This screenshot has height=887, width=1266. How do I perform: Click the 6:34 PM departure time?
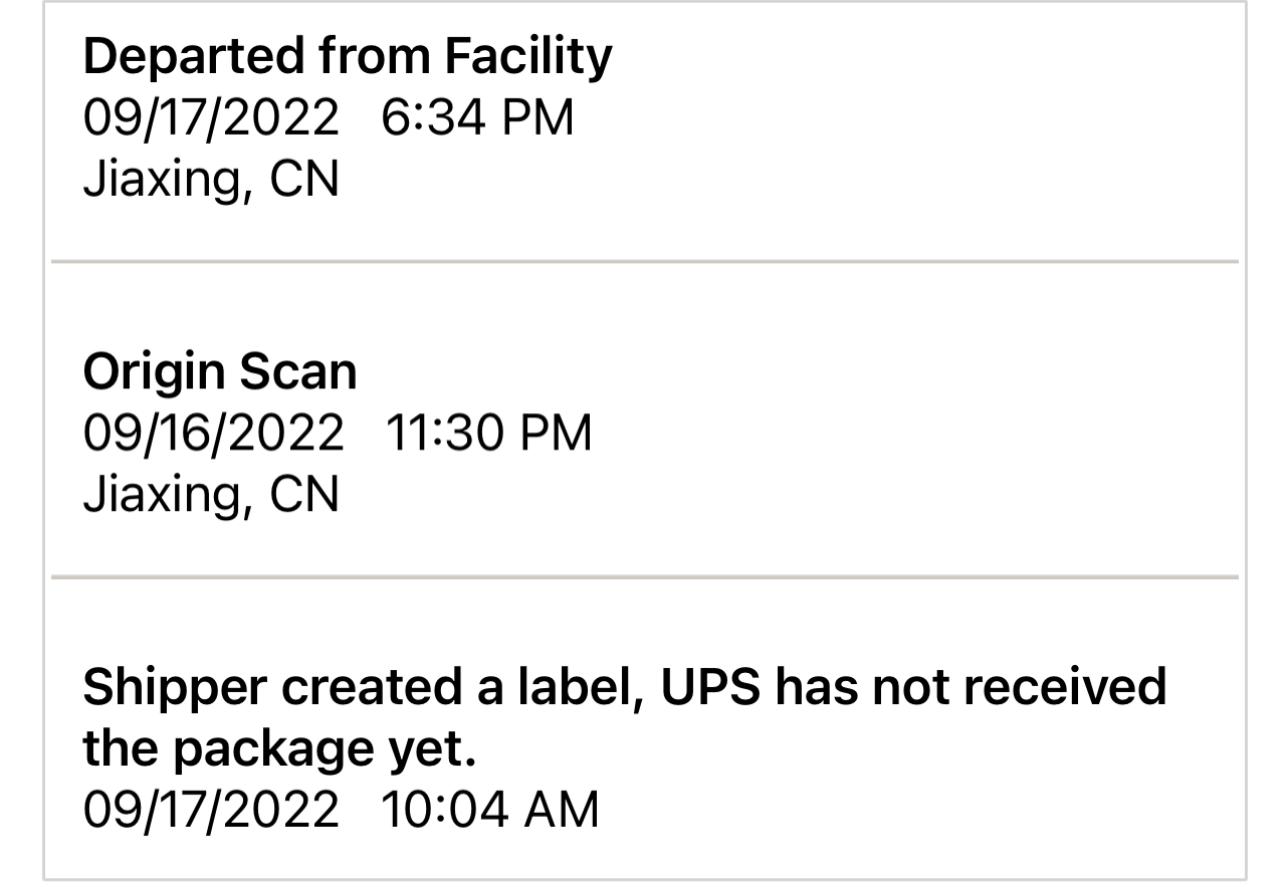[x=478, y=119]
